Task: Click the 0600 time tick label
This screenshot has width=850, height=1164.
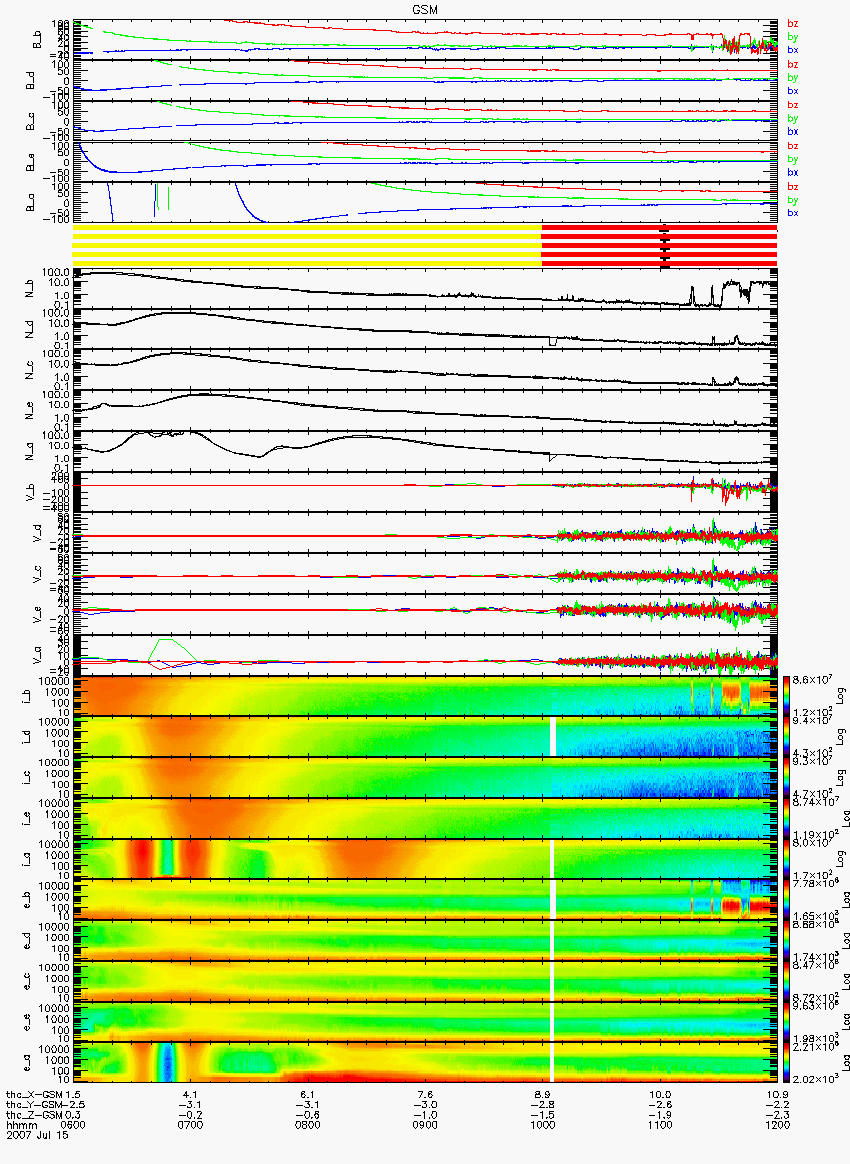Action: tap(73, 1125)
